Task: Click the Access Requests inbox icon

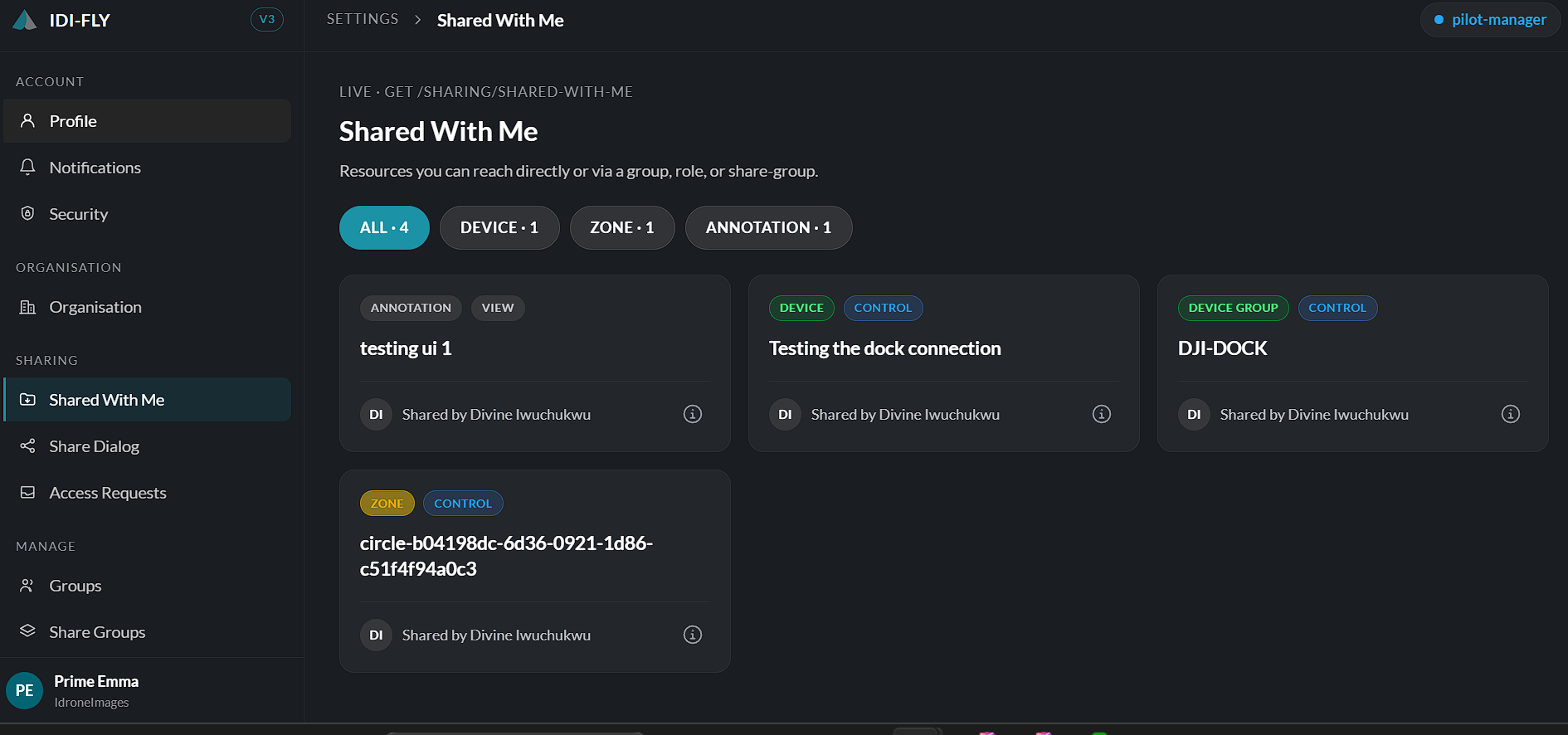Action: pos(27,492)
